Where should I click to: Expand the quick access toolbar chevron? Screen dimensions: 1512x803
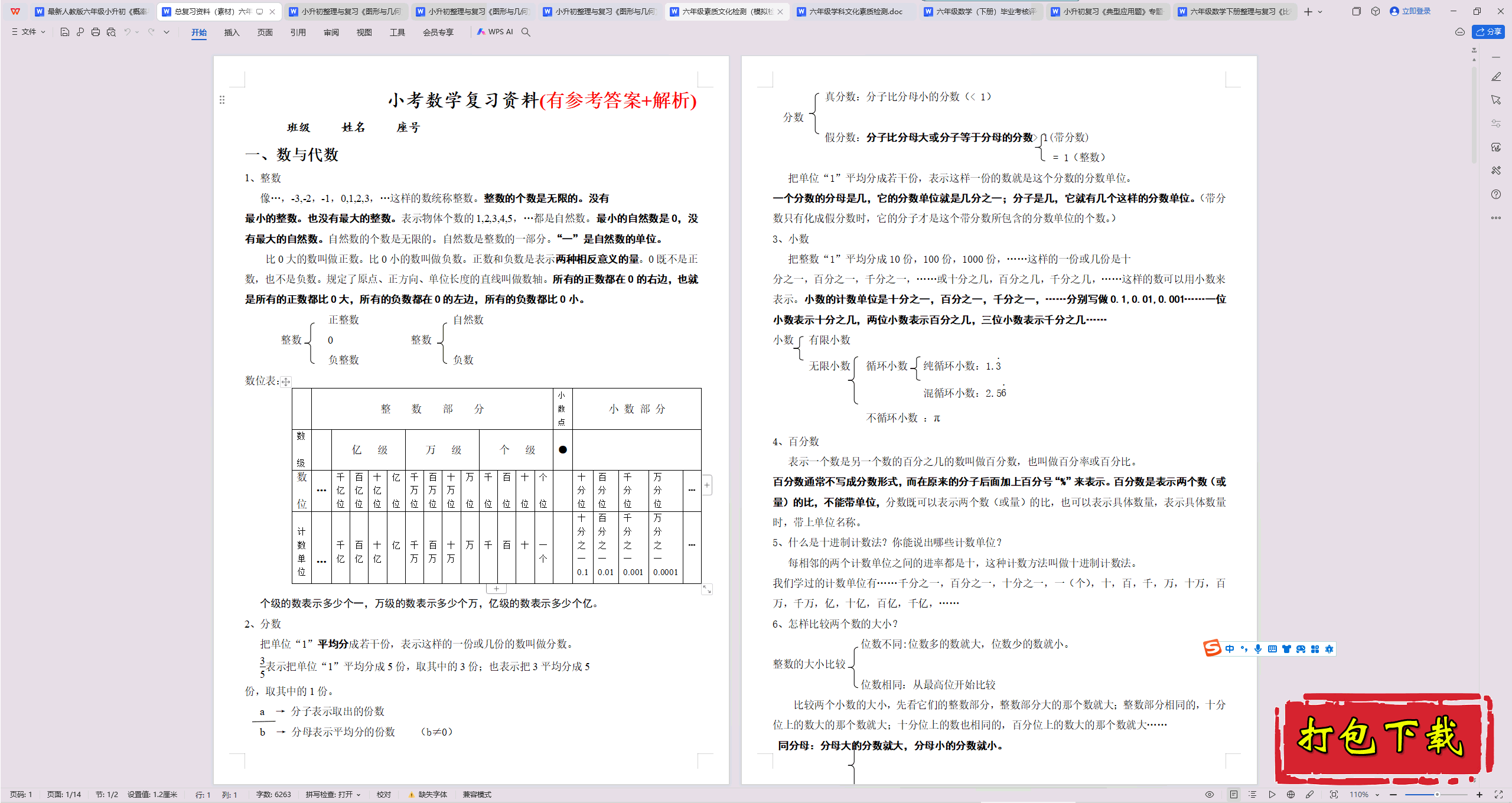167,32
